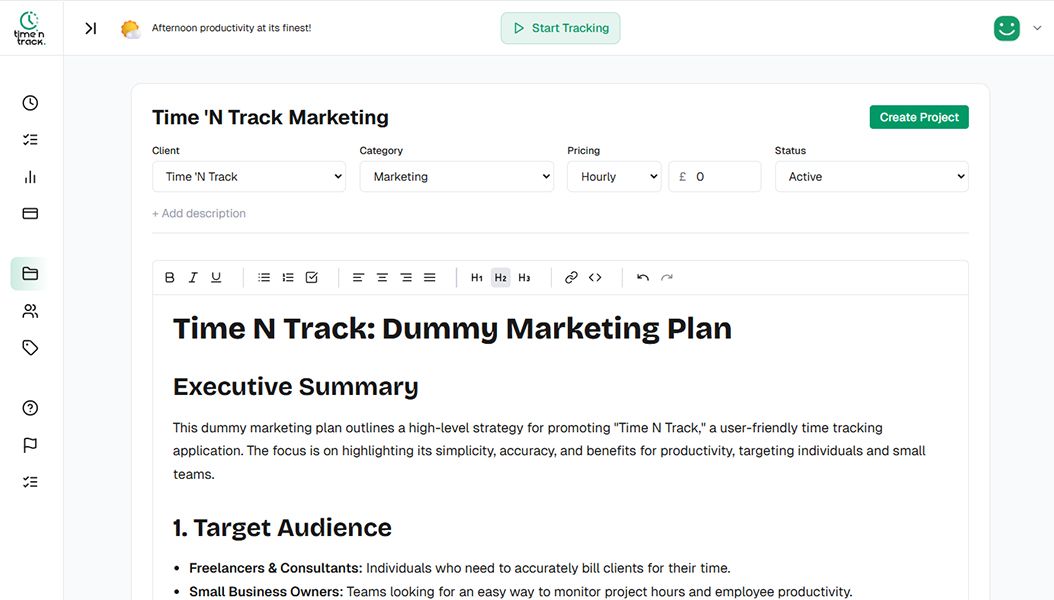Viewport: 1054px width, 600px height.
Task: Toggle italic formatting in editor toolbar
Action: (193, 277)
